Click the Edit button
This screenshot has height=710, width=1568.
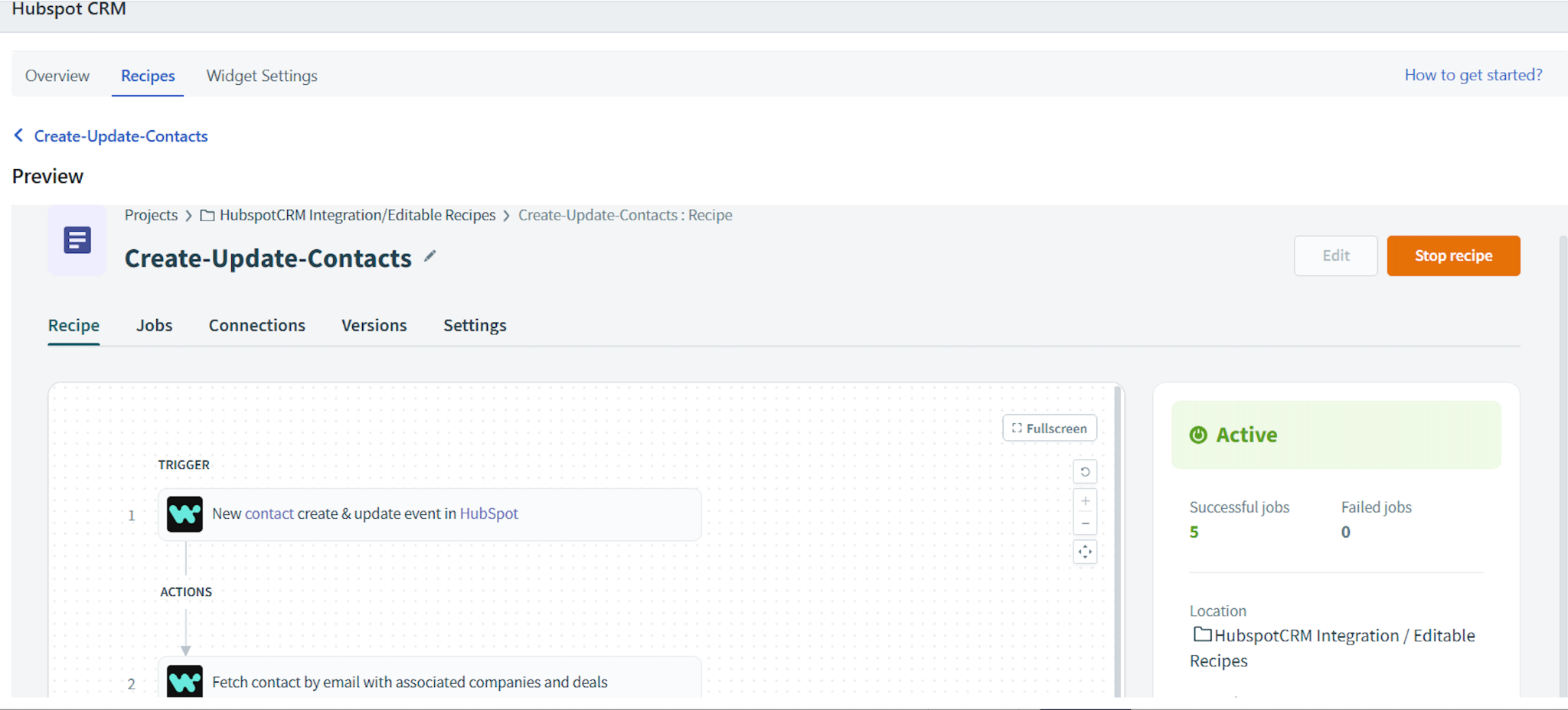(1336, 256)
